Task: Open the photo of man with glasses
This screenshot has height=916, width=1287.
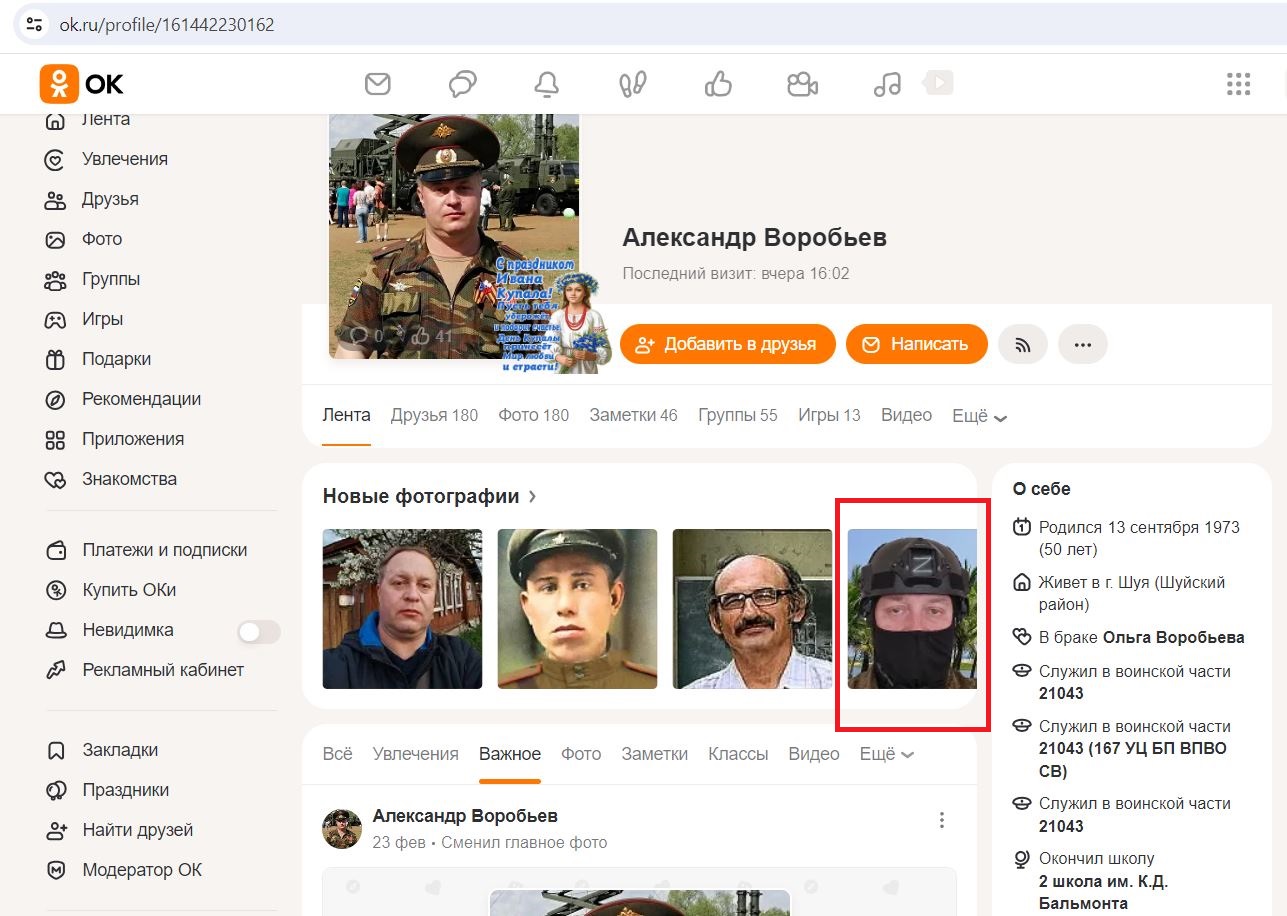Action: click(752, 609)
